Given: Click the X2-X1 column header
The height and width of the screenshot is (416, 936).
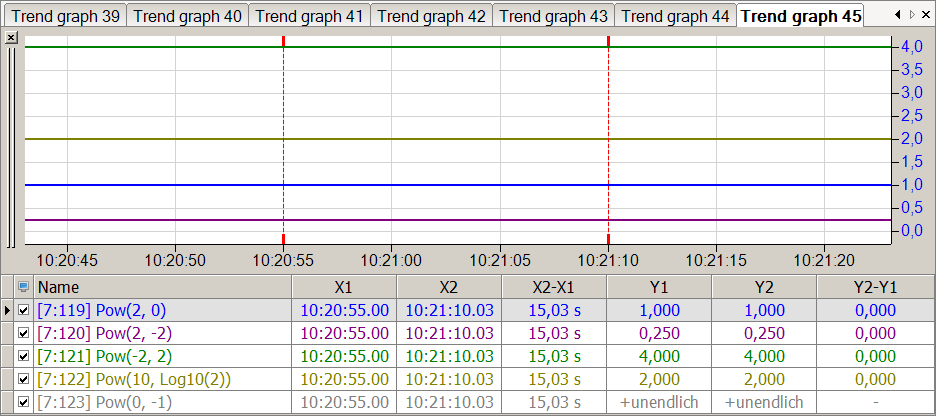Looking at the screenshot, I should tap(554, 287).
